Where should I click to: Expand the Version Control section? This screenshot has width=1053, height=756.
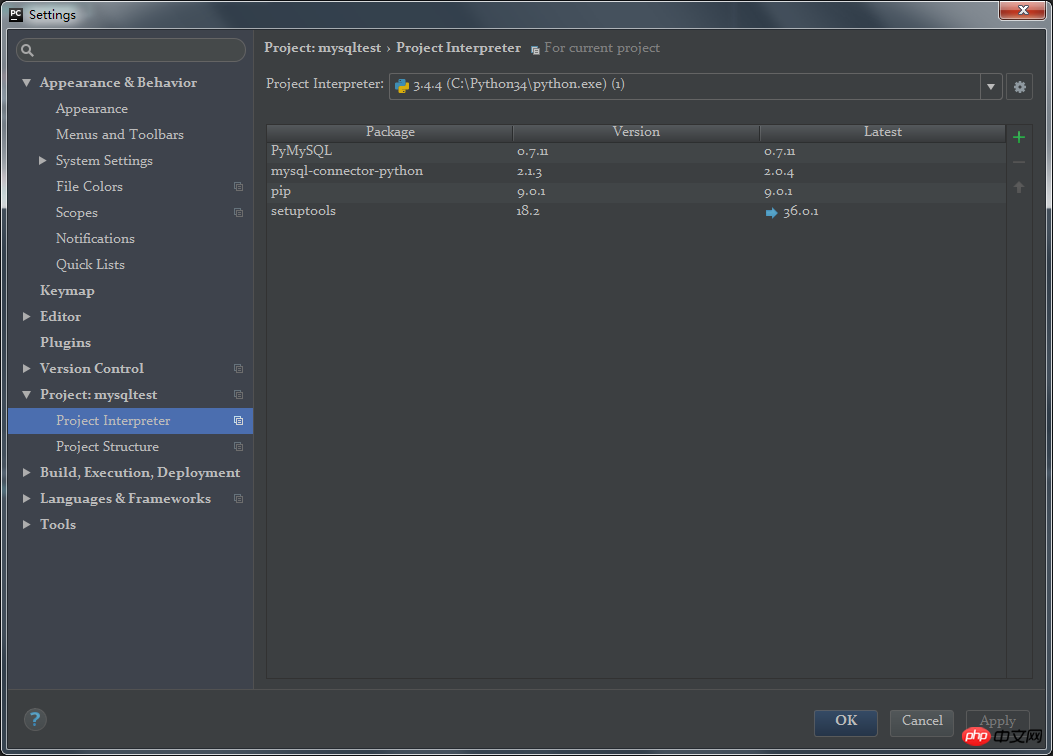pyautogui.click(x=26, y=369)
